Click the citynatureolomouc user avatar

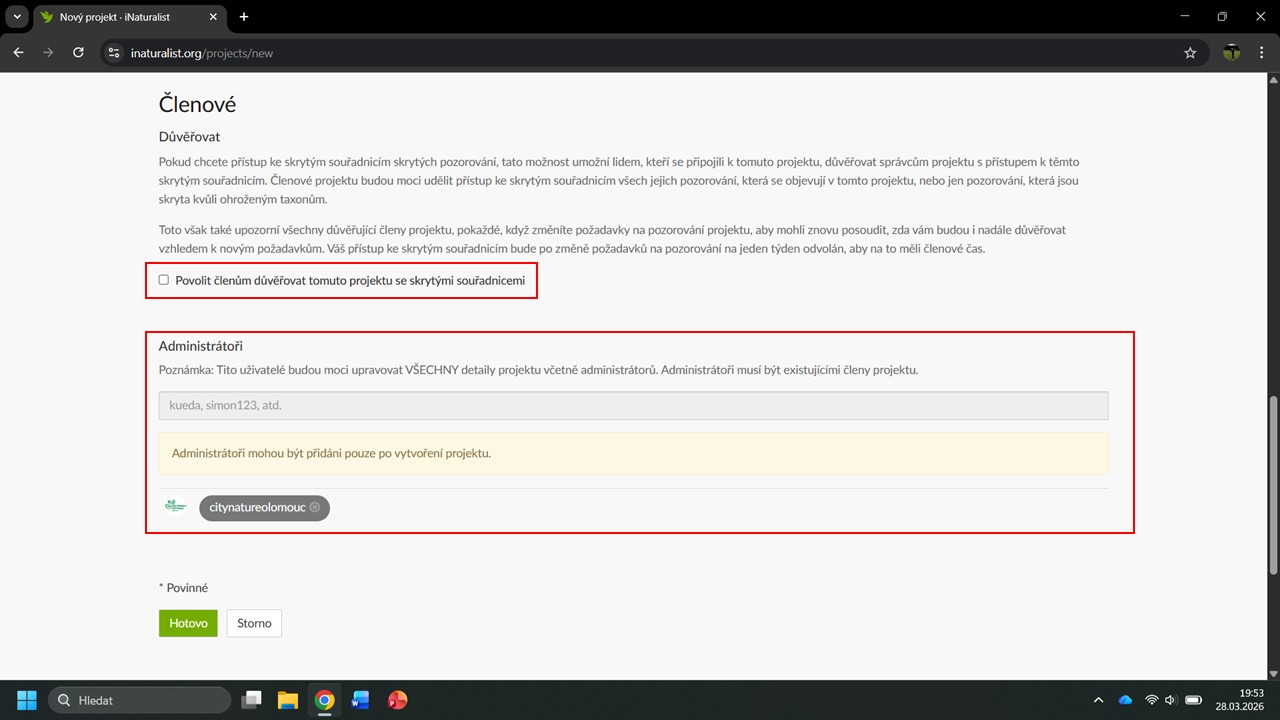pyautogui.click(x=176, y=507)
